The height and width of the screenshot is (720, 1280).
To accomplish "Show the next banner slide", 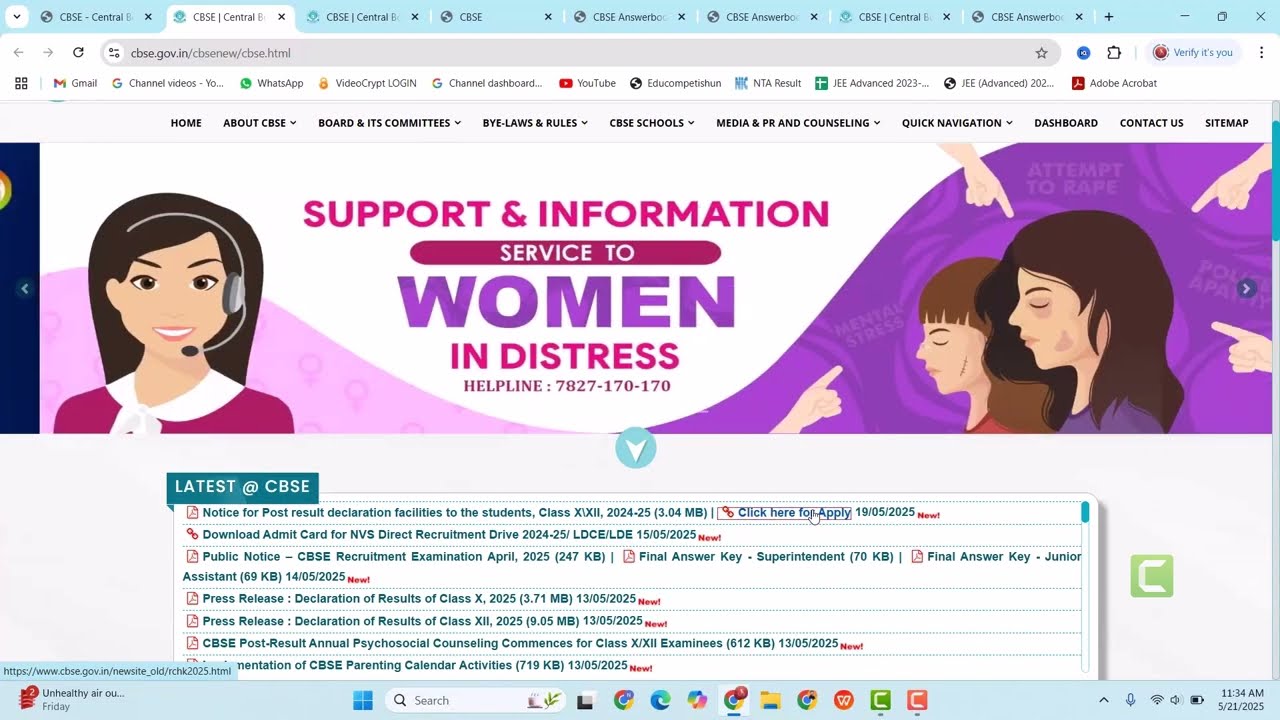I will click(1246, 289).
